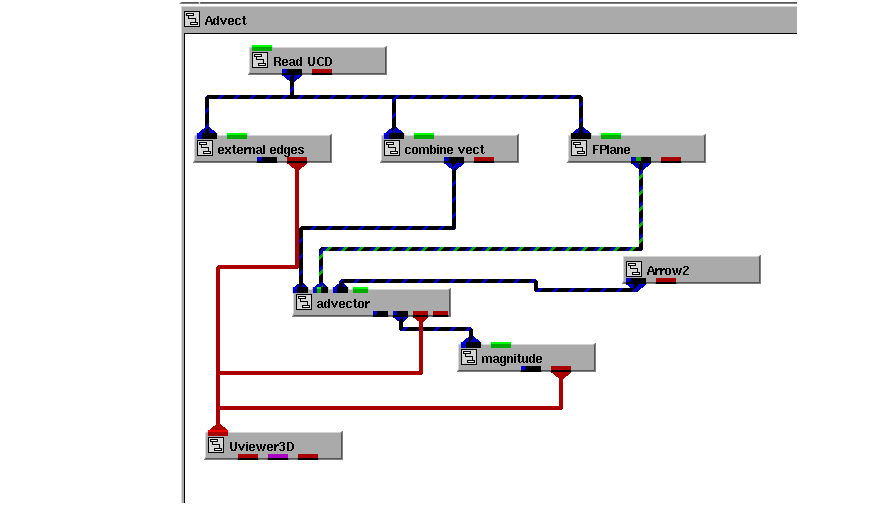Select the advector module label
The image size is (893, 509).
[343, 303]
